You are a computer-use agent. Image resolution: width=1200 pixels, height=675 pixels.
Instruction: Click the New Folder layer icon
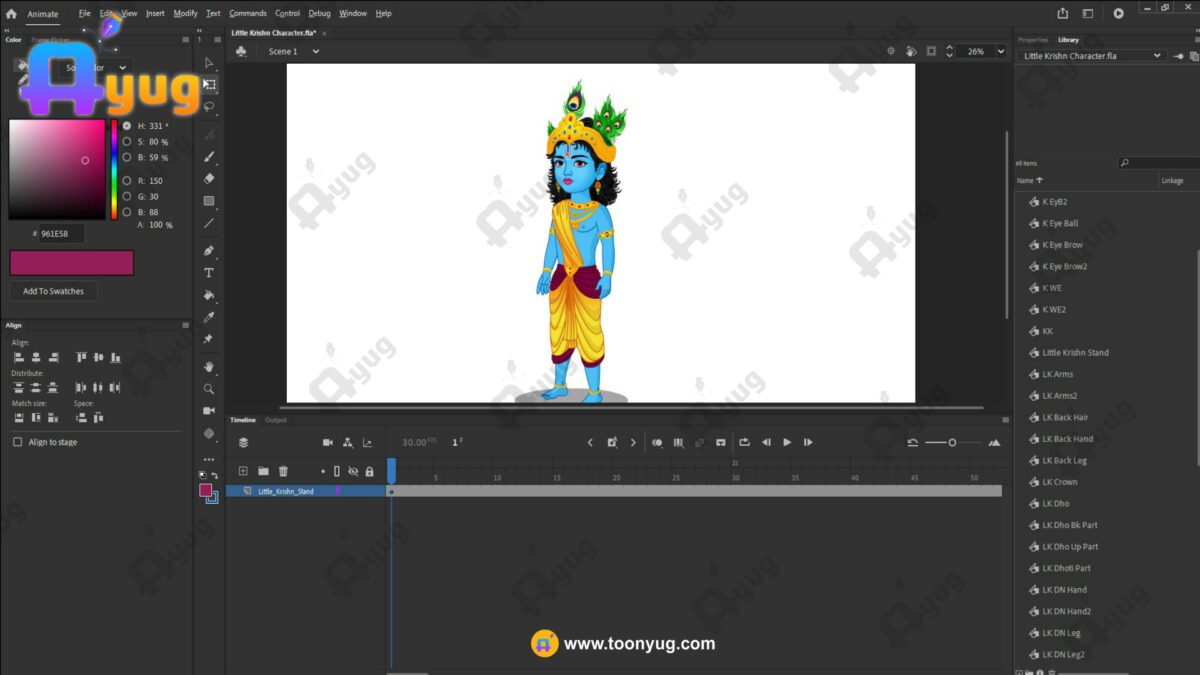(263, 471)
